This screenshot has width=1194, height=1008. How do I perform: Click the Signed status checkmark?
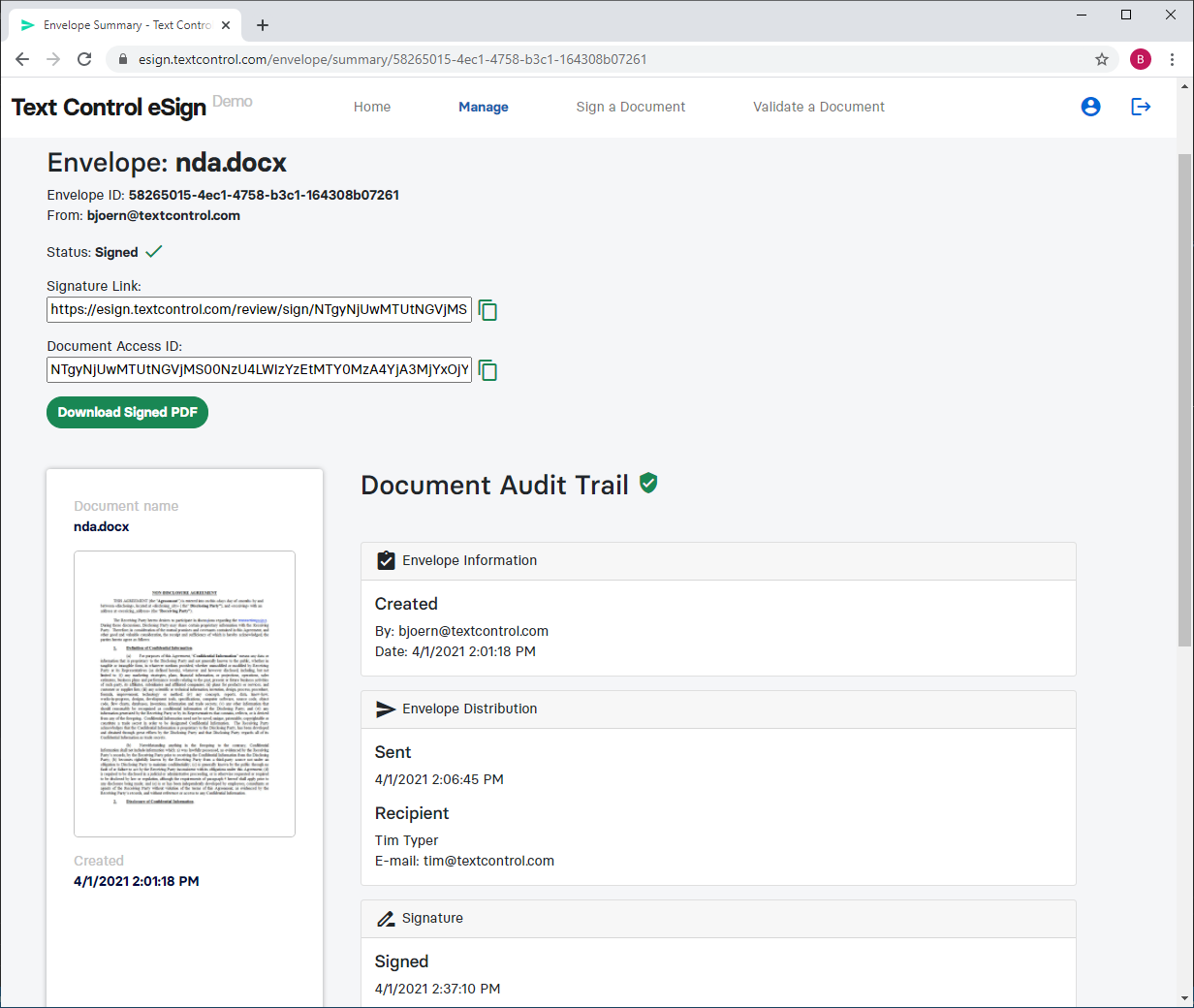click(153, 252)
